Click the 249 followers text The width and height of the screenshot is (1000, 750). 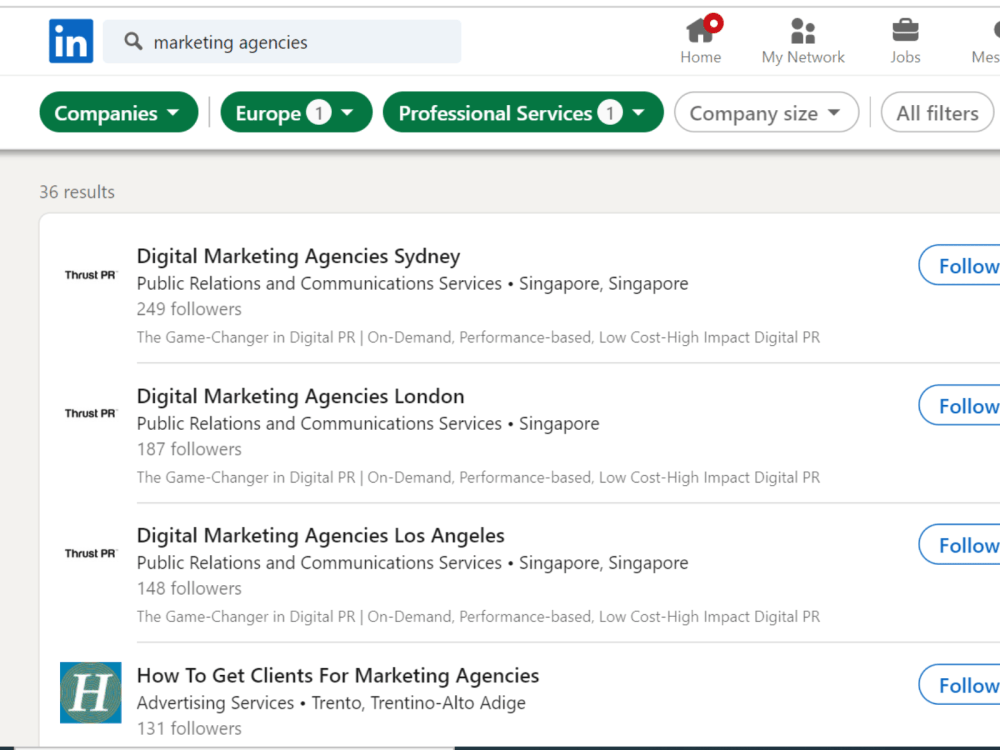(189, 309)
